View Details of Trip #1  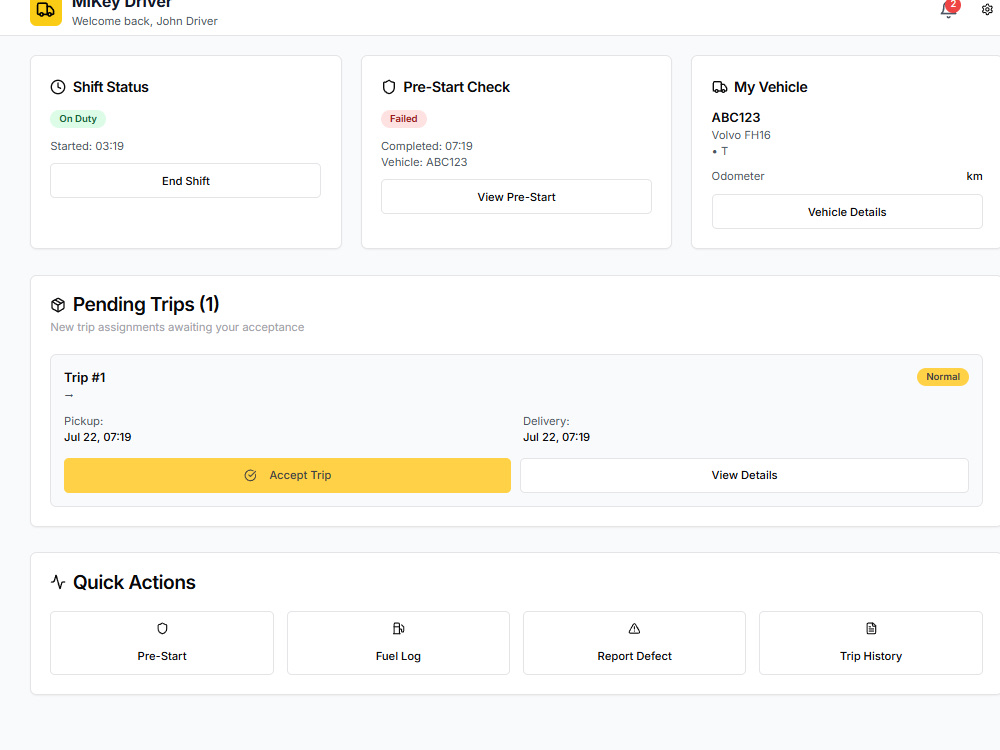(744, 475)
